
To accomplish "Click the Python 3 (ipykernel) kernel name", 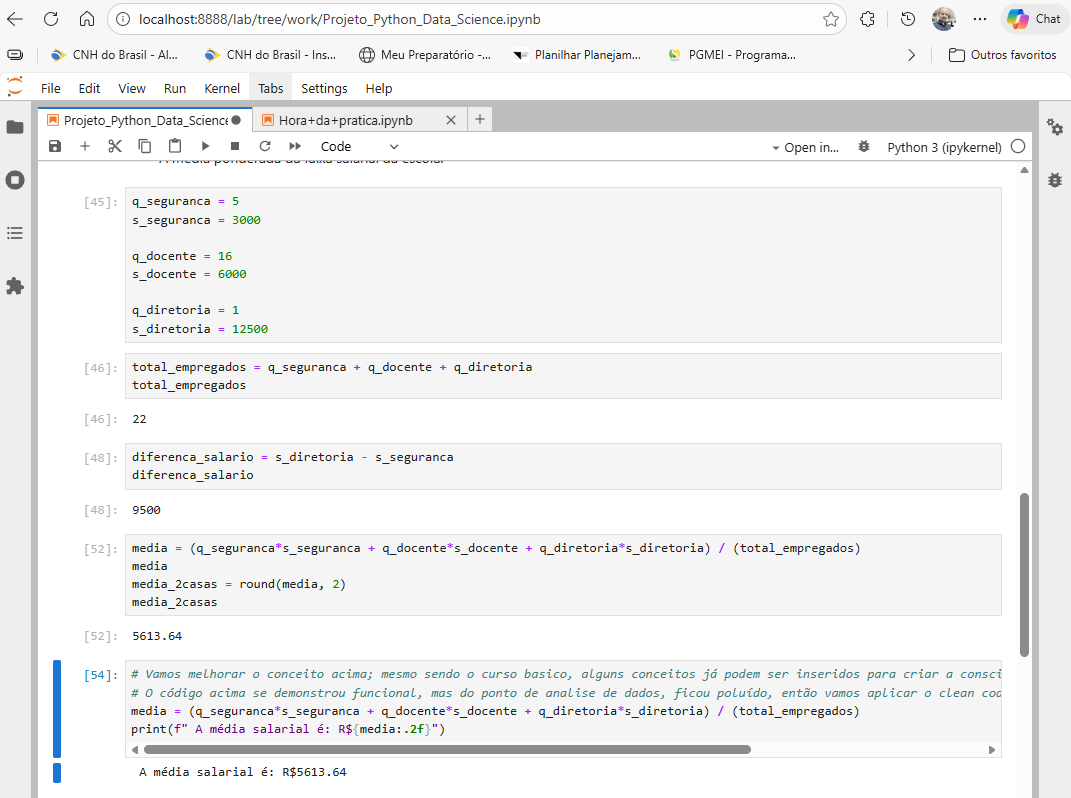I will point(944,147).
